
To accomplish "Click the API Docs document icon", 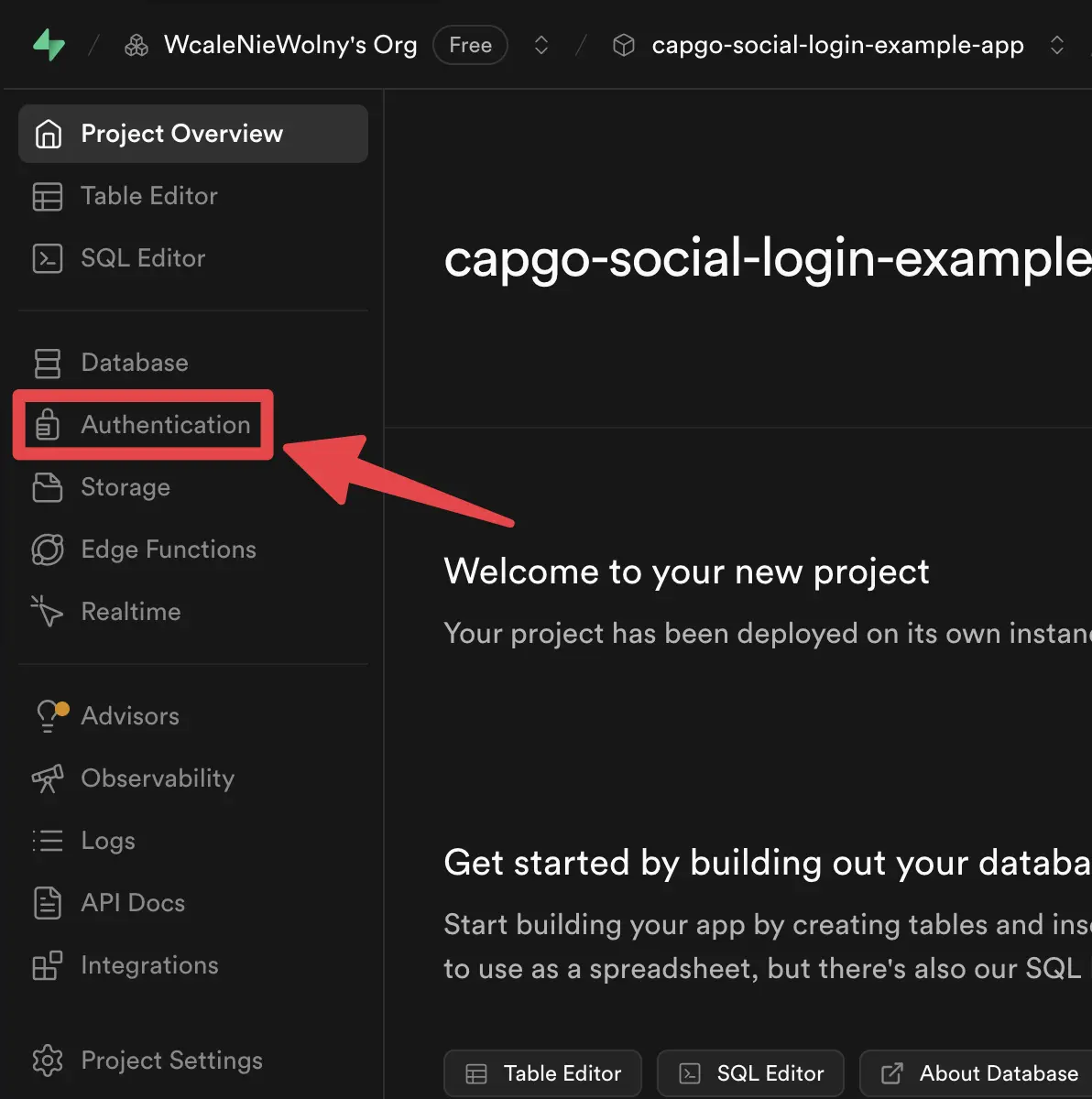I will tap(48, 903).
